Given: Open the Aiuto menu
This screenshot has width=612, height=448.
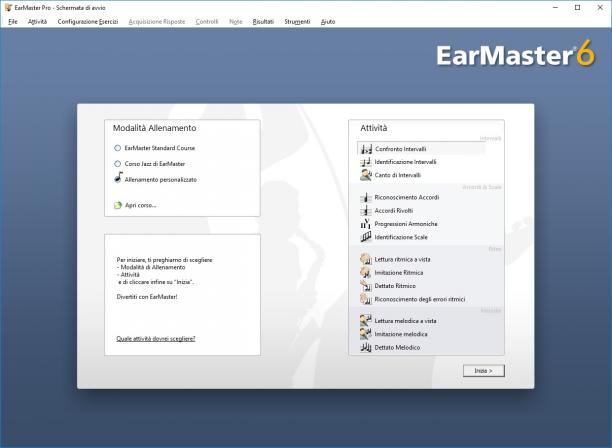Looking at the screenshot, I should tap(328, 21).
